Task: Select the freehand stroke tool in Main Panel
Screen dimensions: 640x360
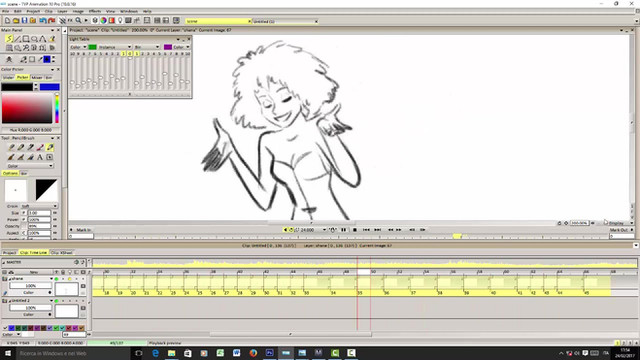Action: [x=9, y=39]
